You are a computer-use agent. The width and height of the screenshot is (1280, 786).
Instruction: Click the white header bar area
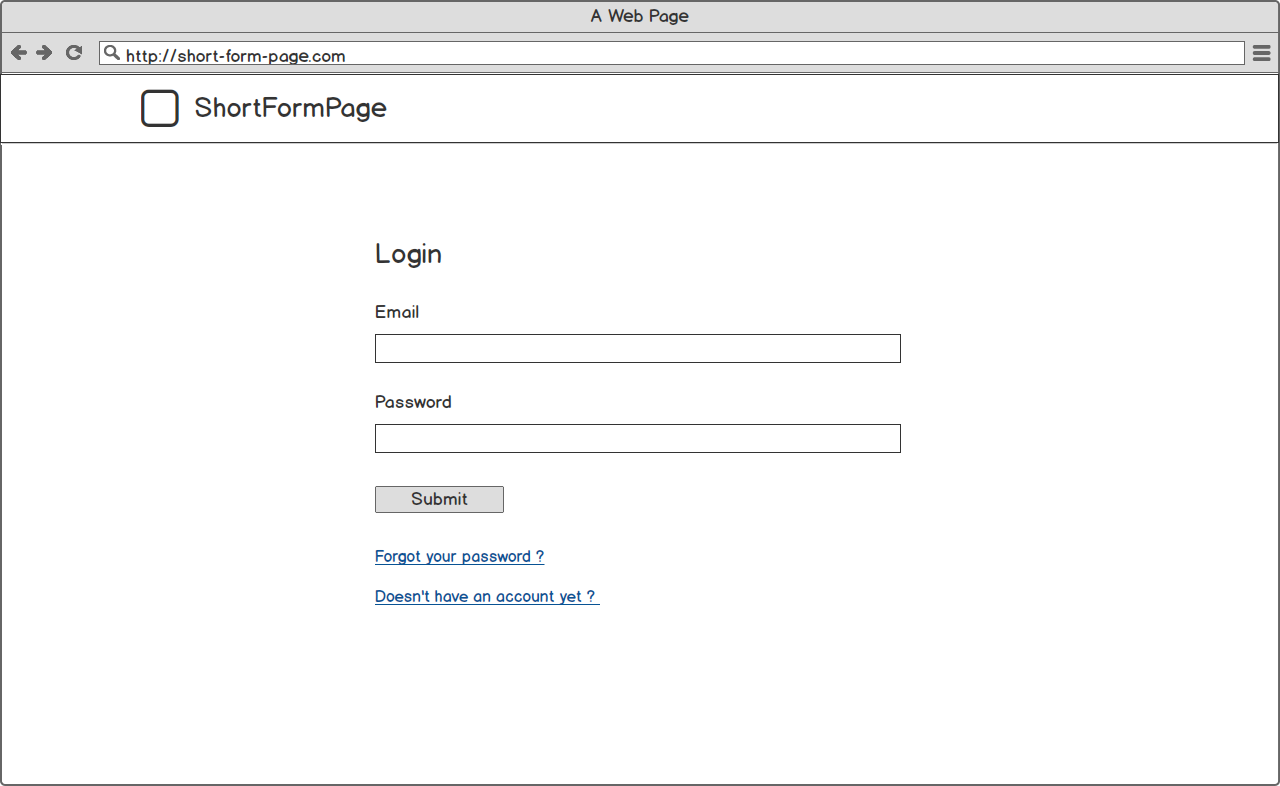point(800,107)
